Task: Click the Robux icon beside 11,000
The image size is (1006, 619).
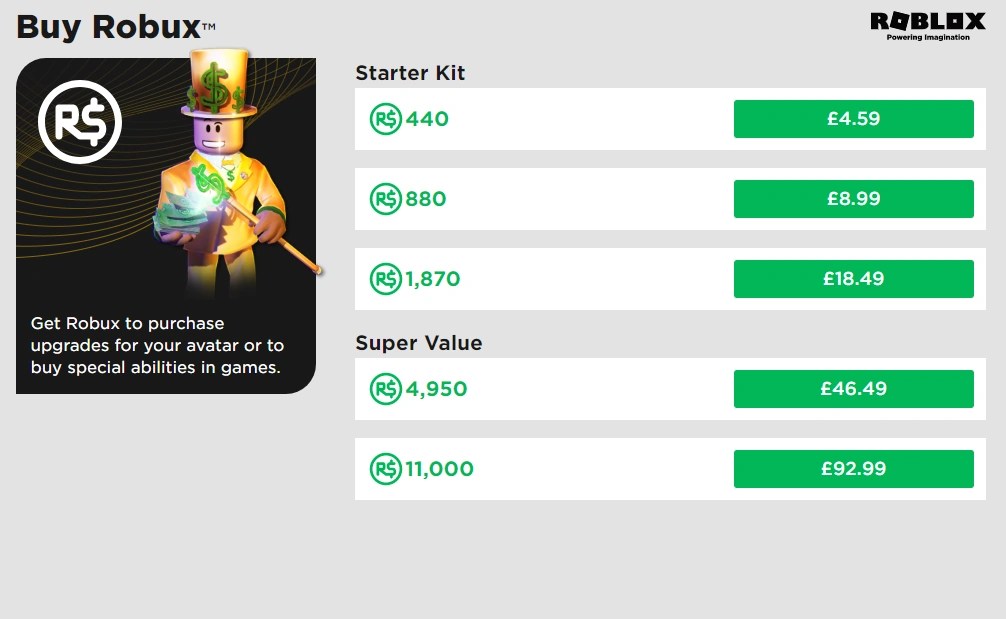Action: coord(386,469)
